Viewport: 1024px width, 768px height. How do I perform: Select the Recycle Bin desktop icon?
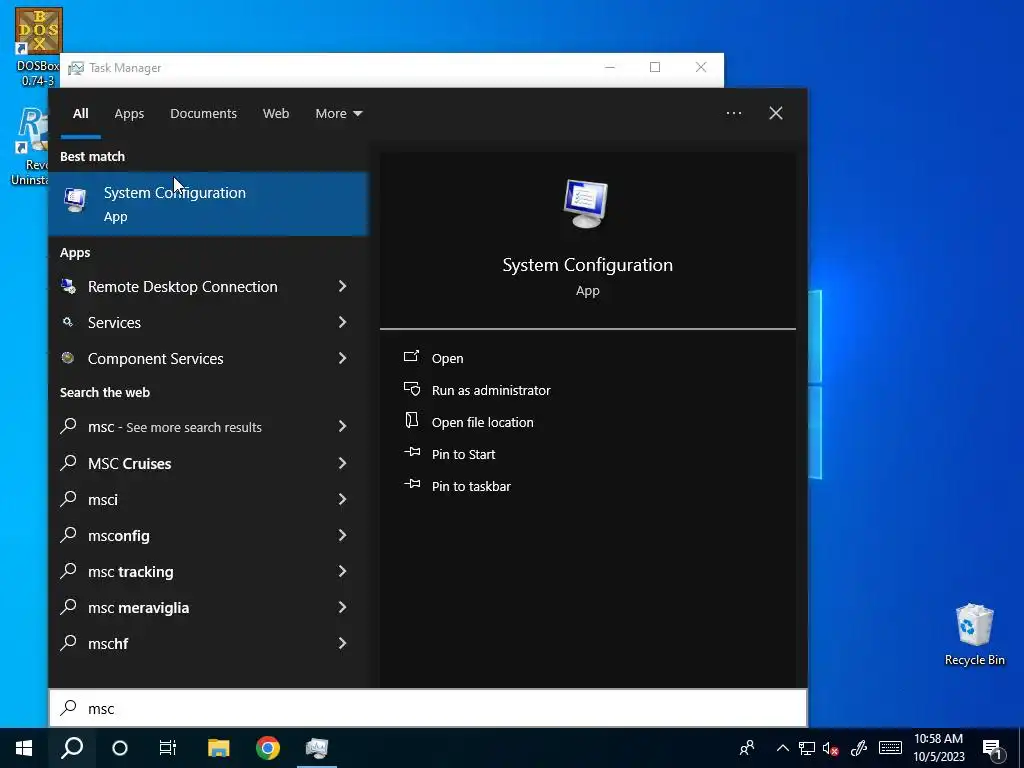pos(974,634)
